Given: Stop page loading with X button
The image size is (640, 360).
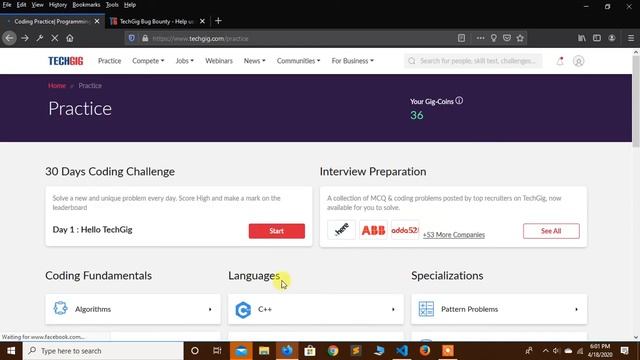Looking at the screenshot, I should [55, 38].
